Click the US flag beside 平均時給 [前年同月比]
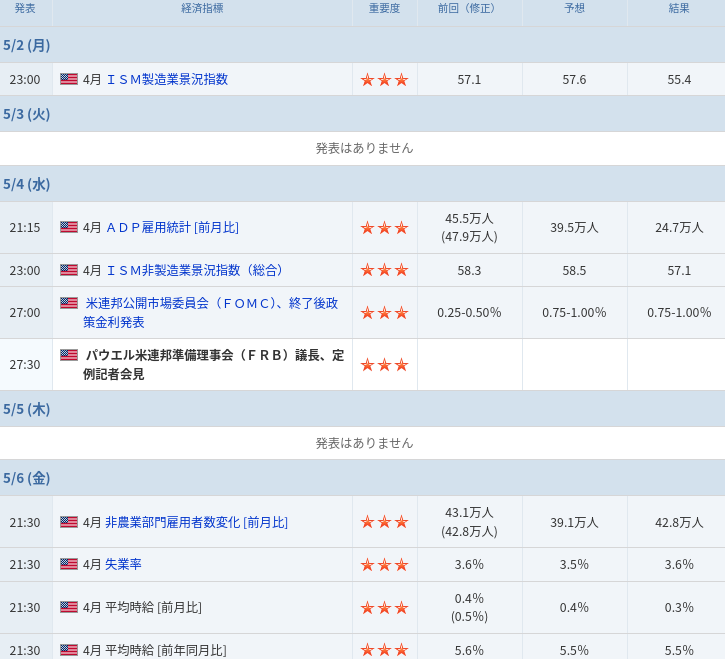725x659 pixels. [x=69, y=650]
